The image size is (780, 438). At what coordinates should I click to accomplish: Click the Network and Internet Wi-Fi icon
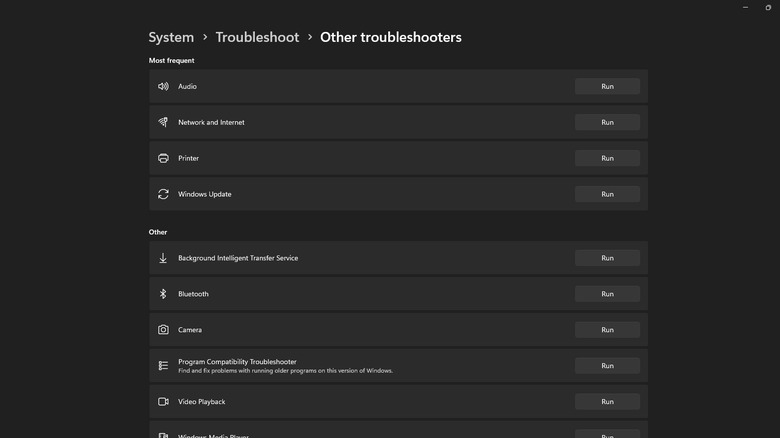click(163, 122)
